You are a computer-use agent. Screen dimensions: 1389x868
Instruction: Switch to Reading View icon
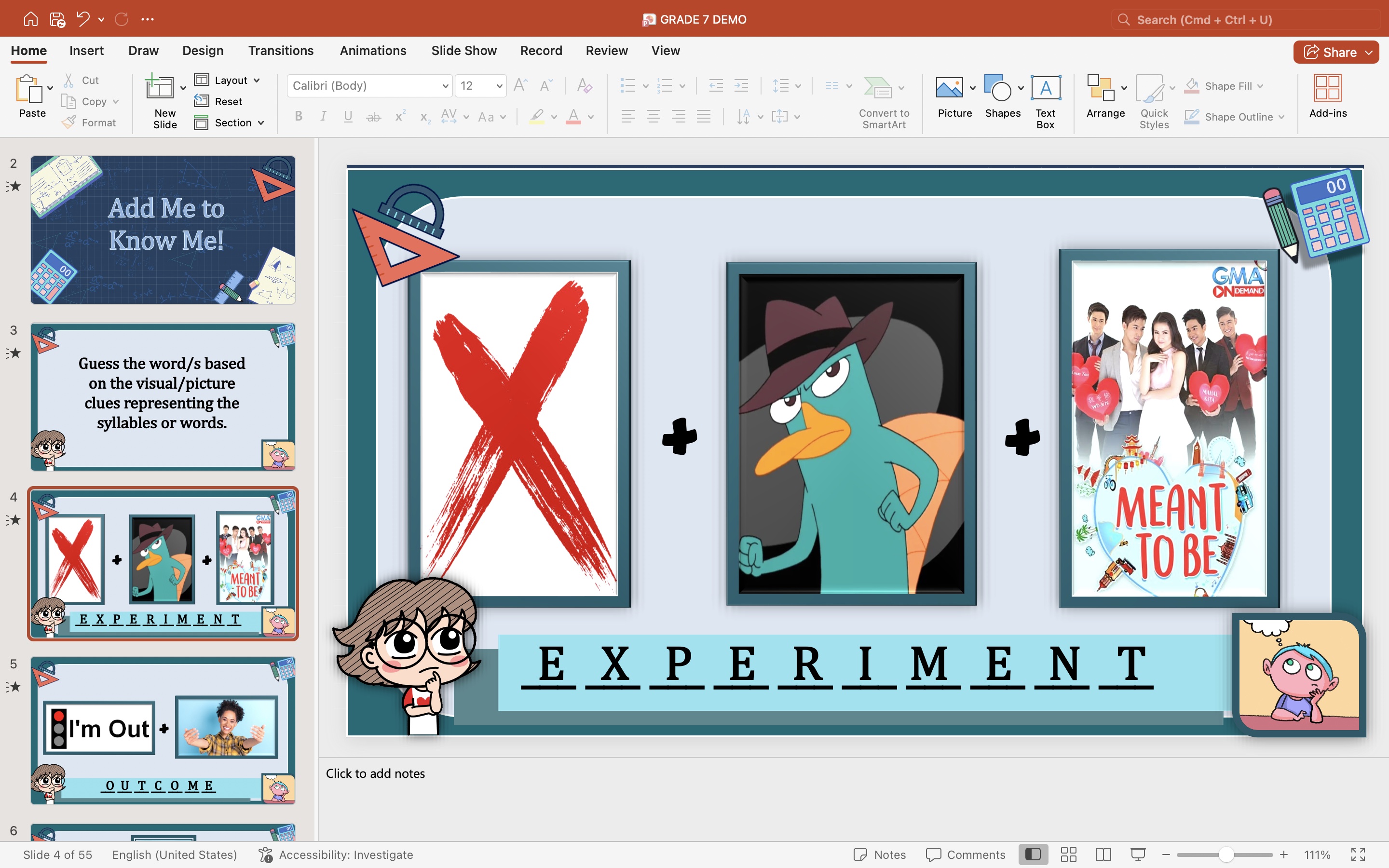(1103, 854)
